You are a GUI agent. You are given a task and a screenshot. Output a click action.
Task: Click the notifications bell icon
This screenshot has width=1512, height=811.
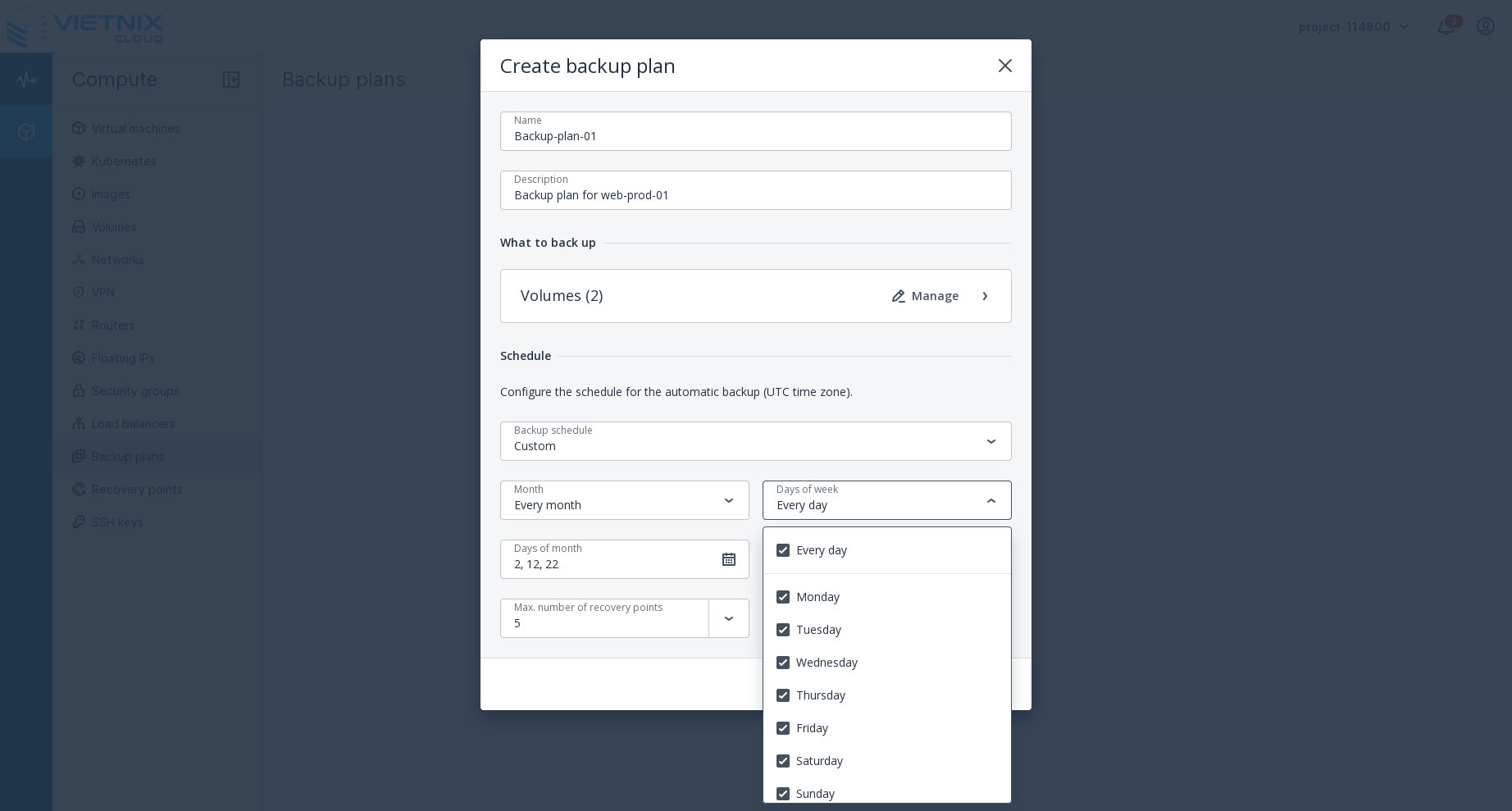(x=1446, y=26)
